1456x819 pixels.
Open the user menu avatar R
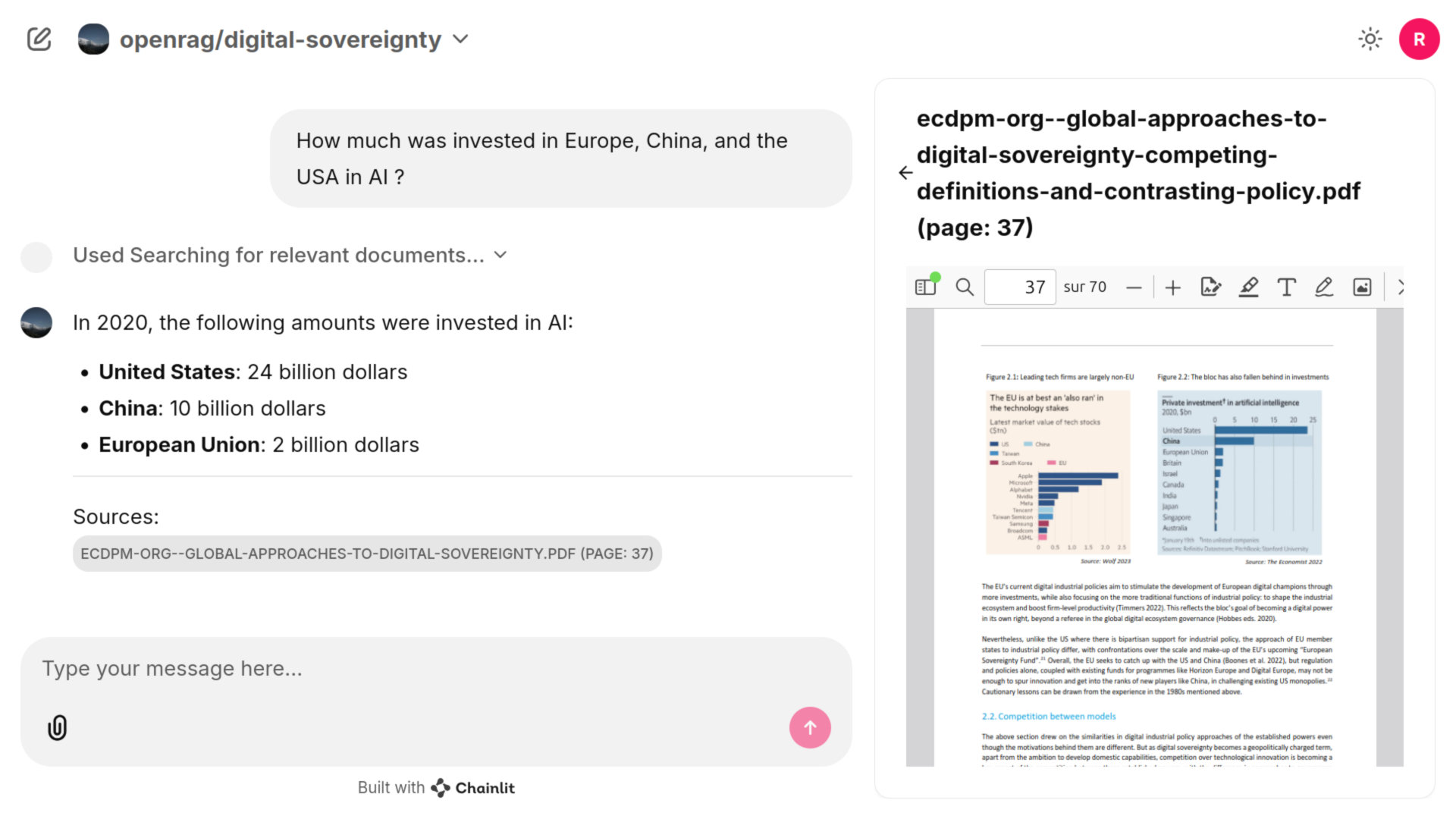(1419, 39)
